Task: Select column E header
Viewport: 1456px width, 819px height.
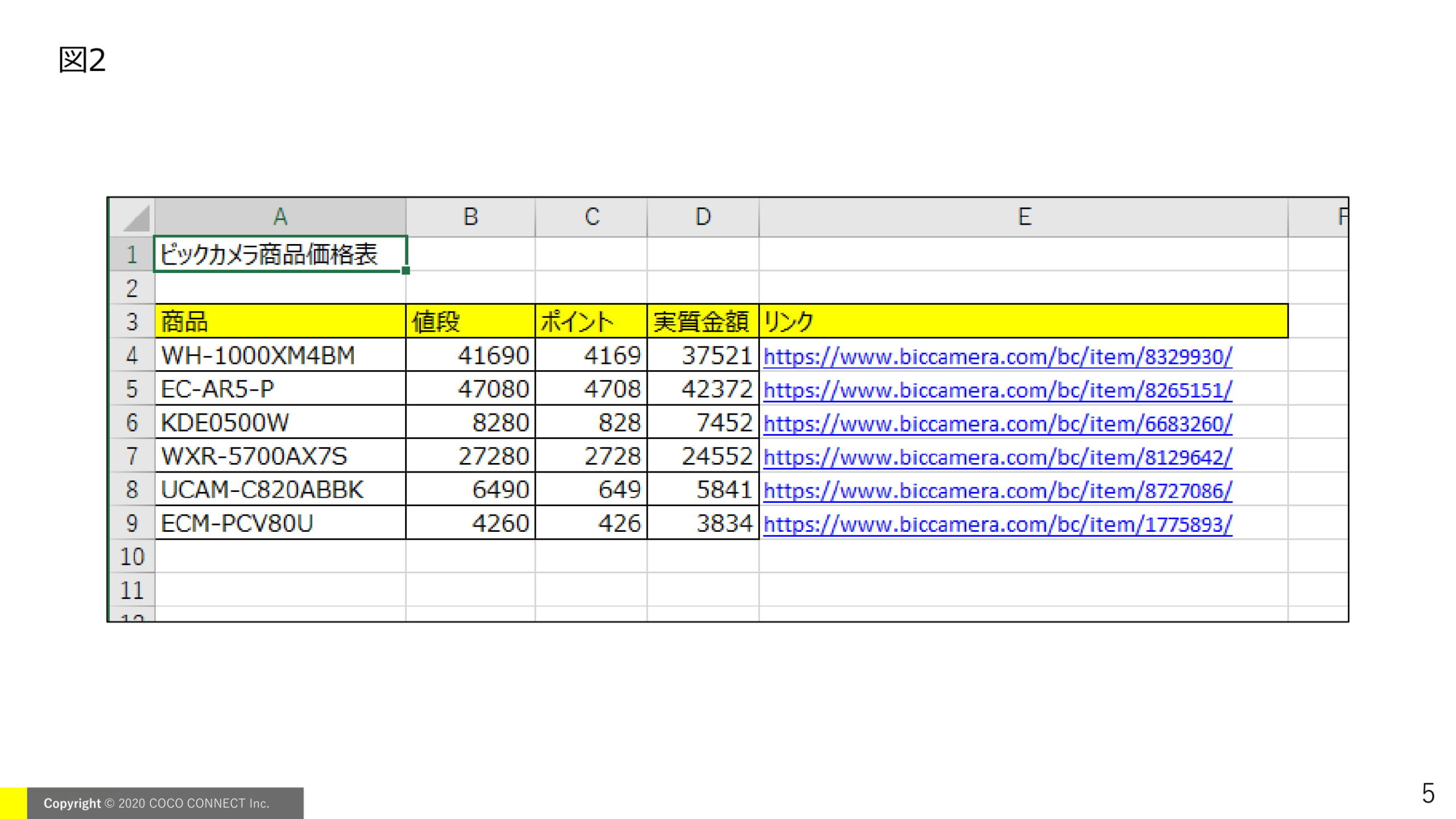Action: pos(1024,217)
